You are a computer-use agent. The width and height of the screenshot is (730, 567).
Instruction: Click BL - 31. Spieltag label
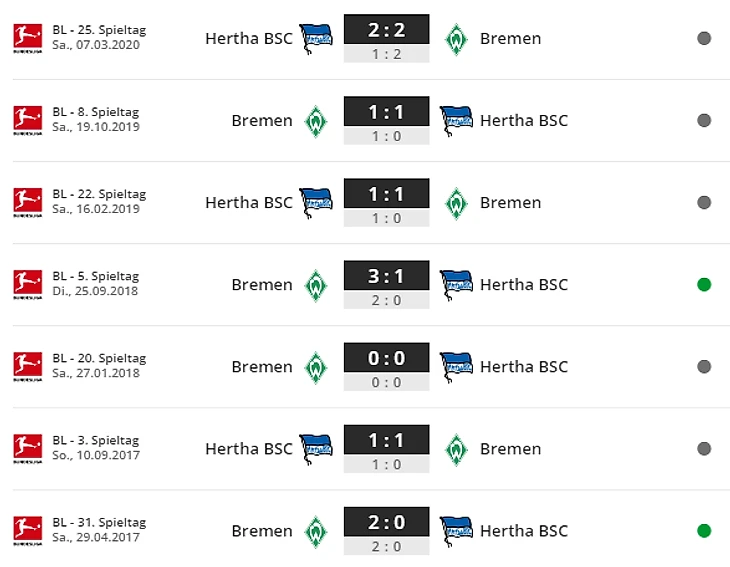pos(99,522)
